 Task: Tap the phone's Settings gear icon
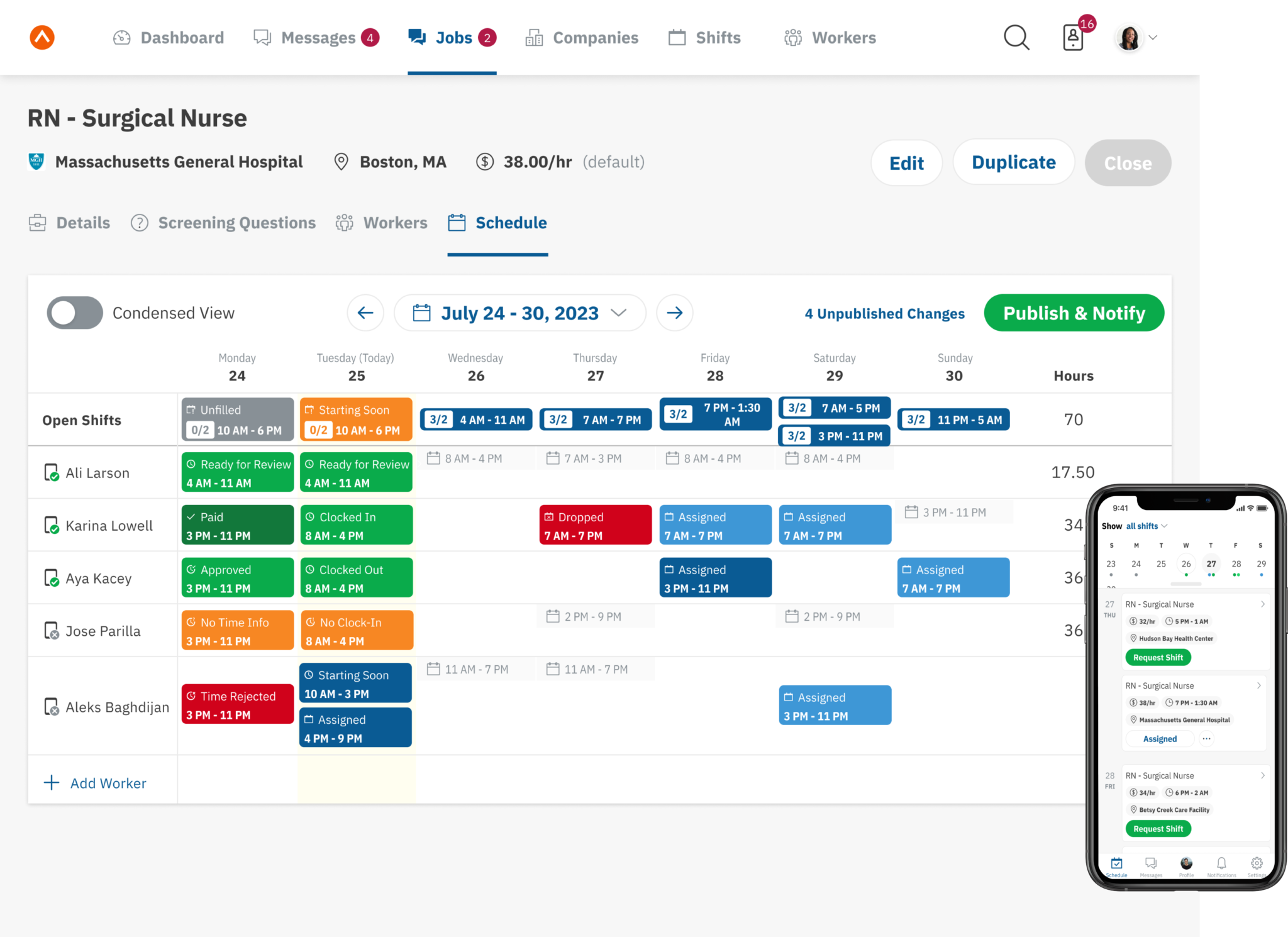[x=1257, y=863]
